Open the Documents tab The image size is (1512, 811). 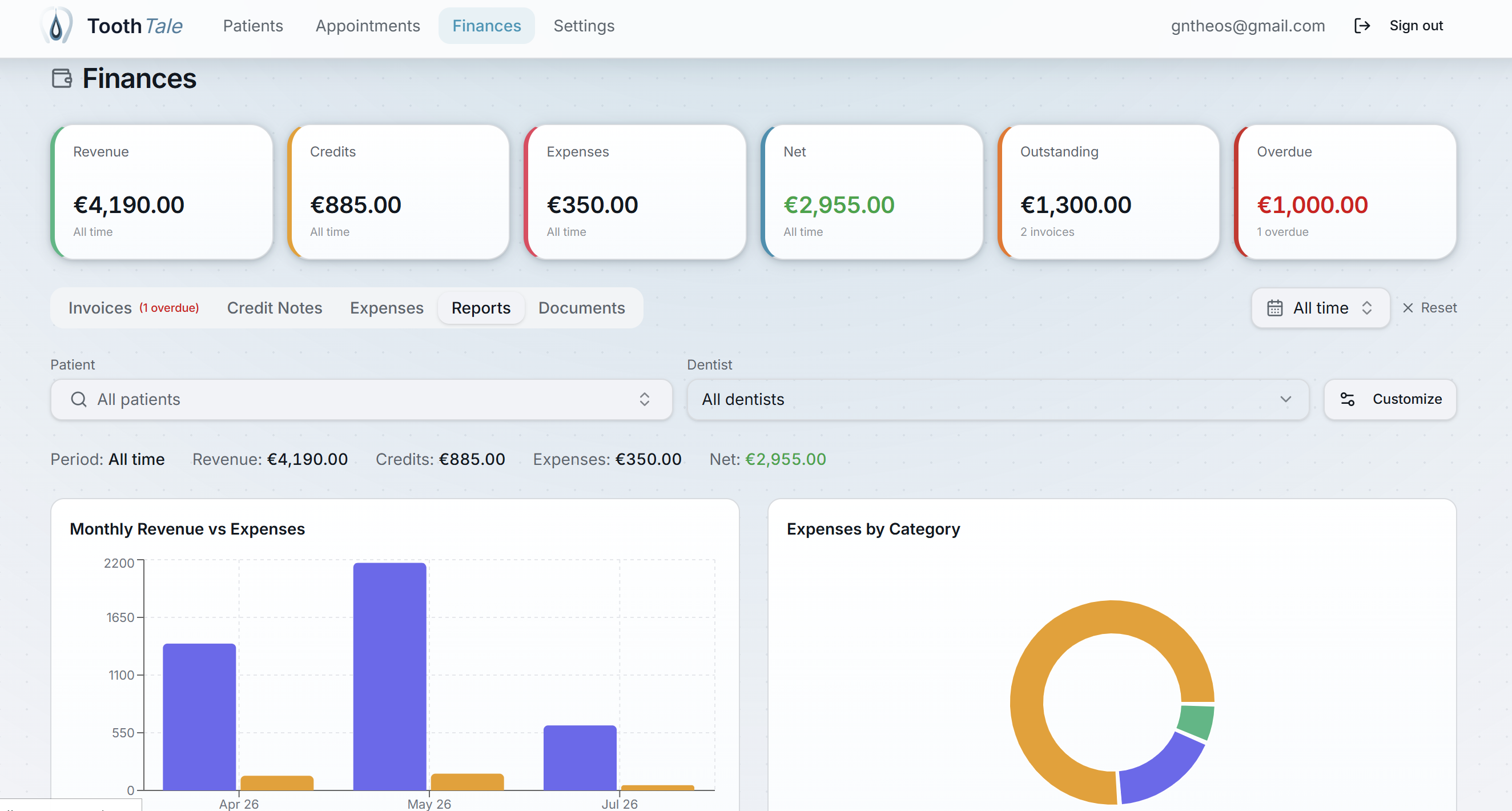[x=582, y=308]
